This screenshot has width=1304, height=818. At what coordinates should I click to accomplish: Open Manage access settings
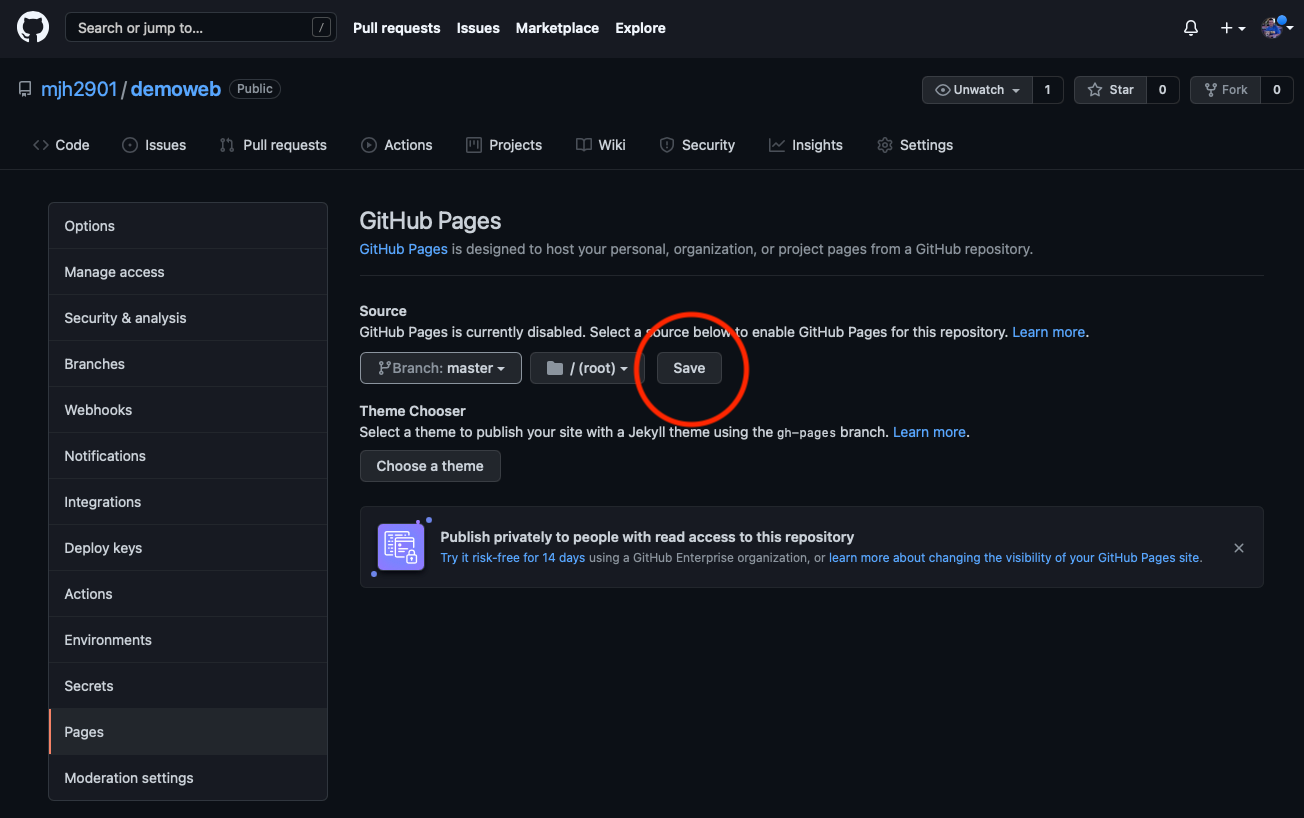click(188, 272)
